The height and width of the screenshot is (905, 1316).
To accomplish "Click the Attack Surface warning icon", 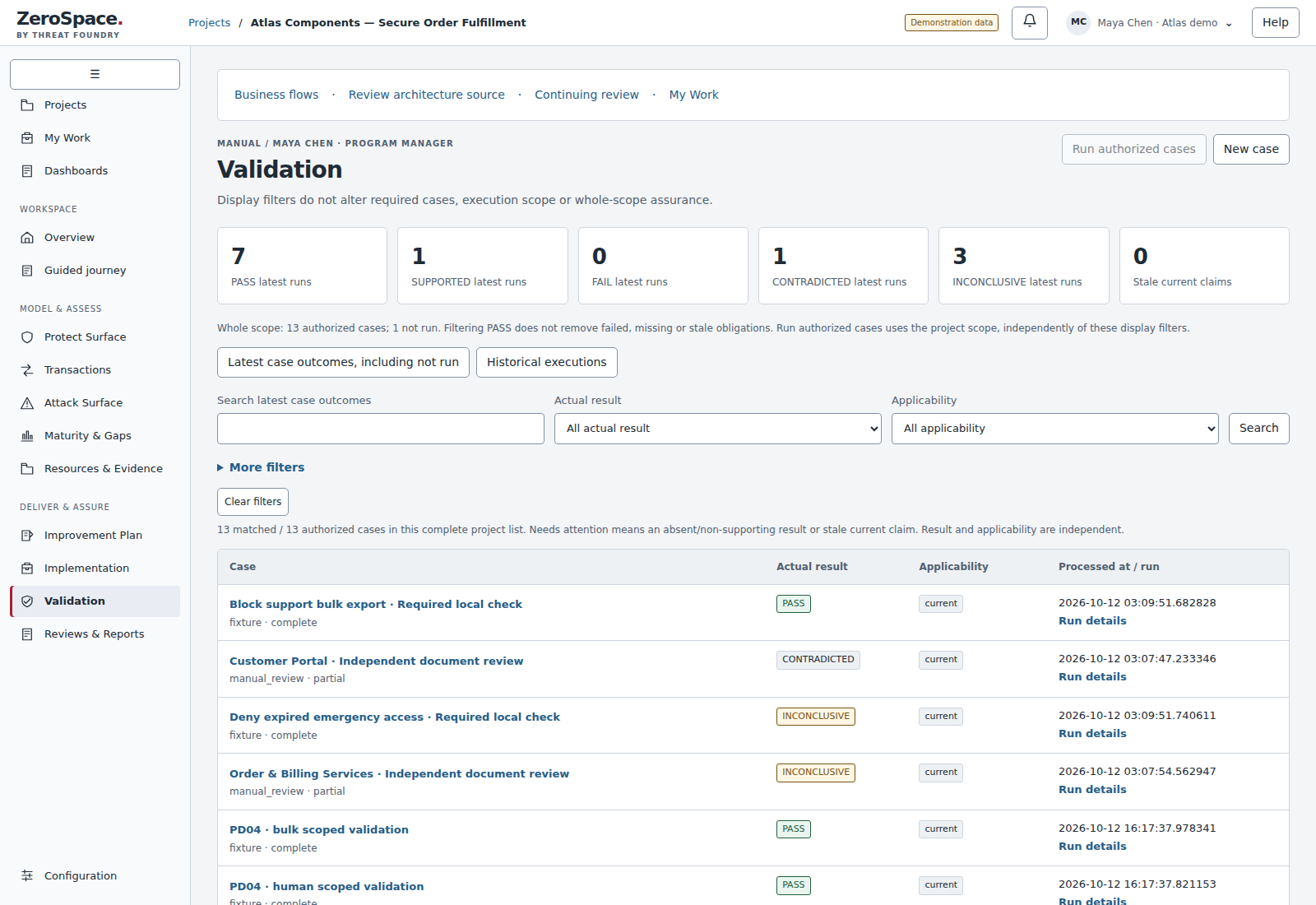I will point(27,403).
